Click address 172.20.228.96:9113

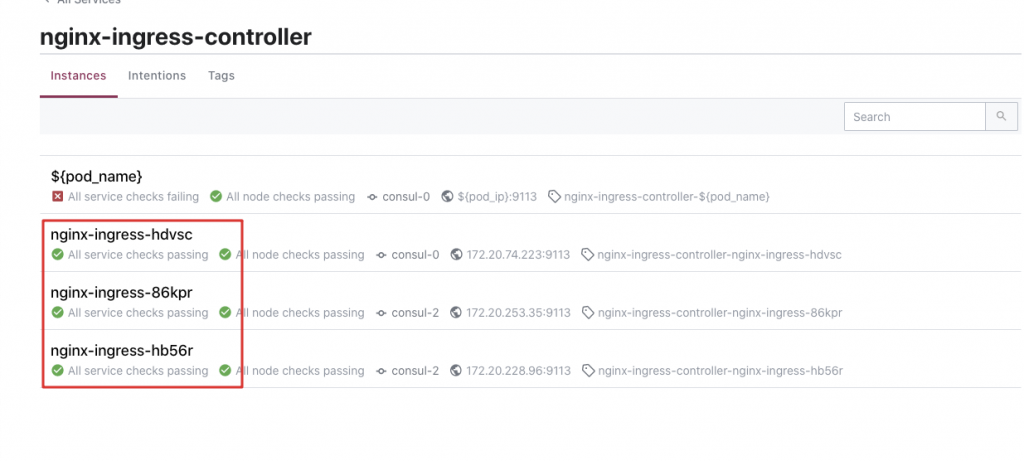coord(518,371)
